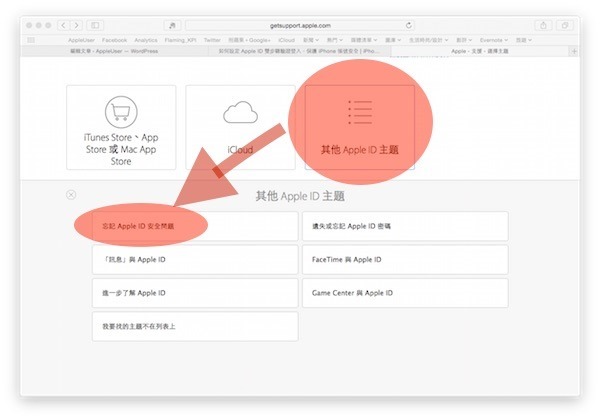Image resolution: width=600 pixels, height=420 pixels.
Task: Open the Flaming_KPI bookmark
Action: (x=180, y=40)
